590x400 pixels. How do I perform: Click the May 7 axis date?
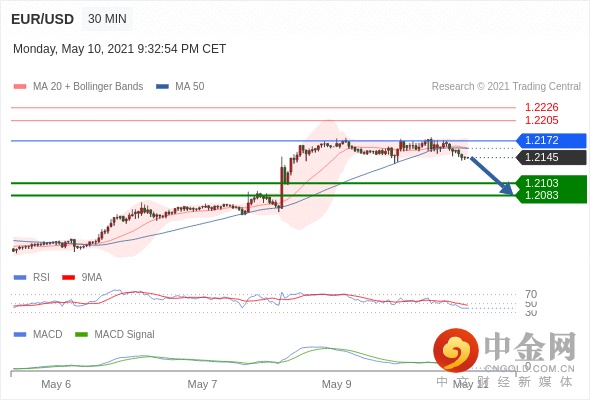point(202,384)
